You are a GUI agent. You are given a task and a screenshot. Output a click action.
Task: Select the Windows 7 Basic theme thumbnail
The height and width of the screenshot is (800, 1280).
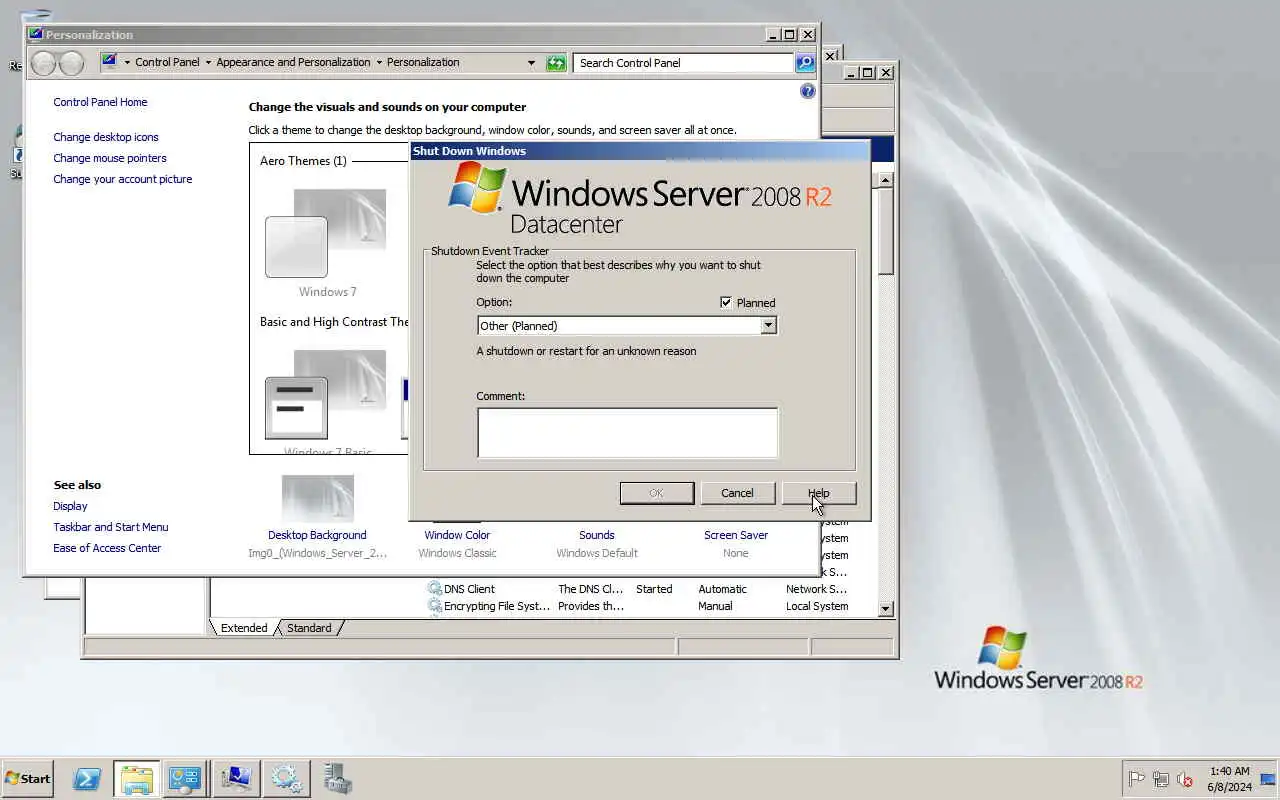[x=326, y=394]
